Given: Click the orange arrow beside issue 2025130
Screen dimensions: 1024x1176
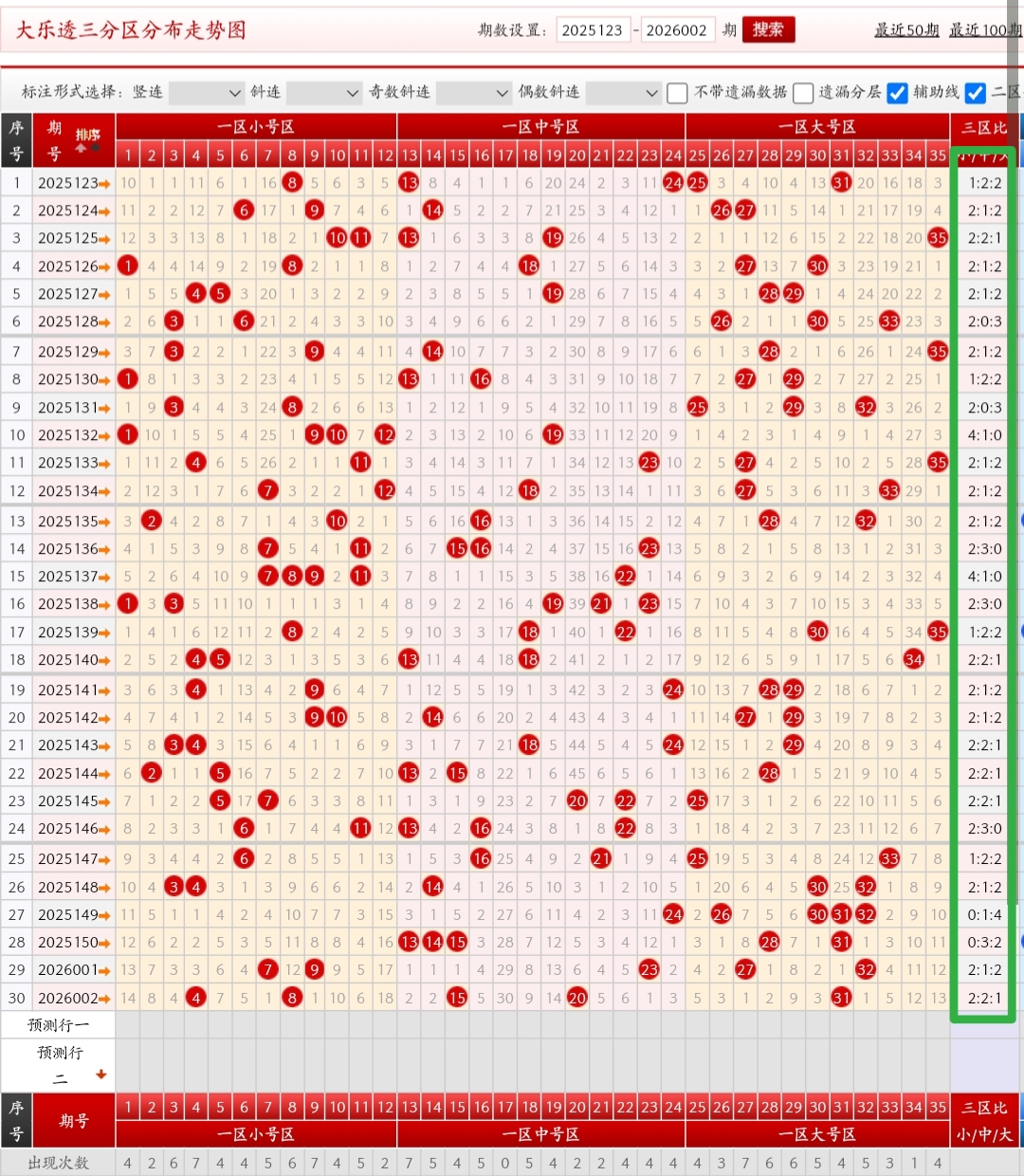Looking at the screenshot, I should (104, 379).
